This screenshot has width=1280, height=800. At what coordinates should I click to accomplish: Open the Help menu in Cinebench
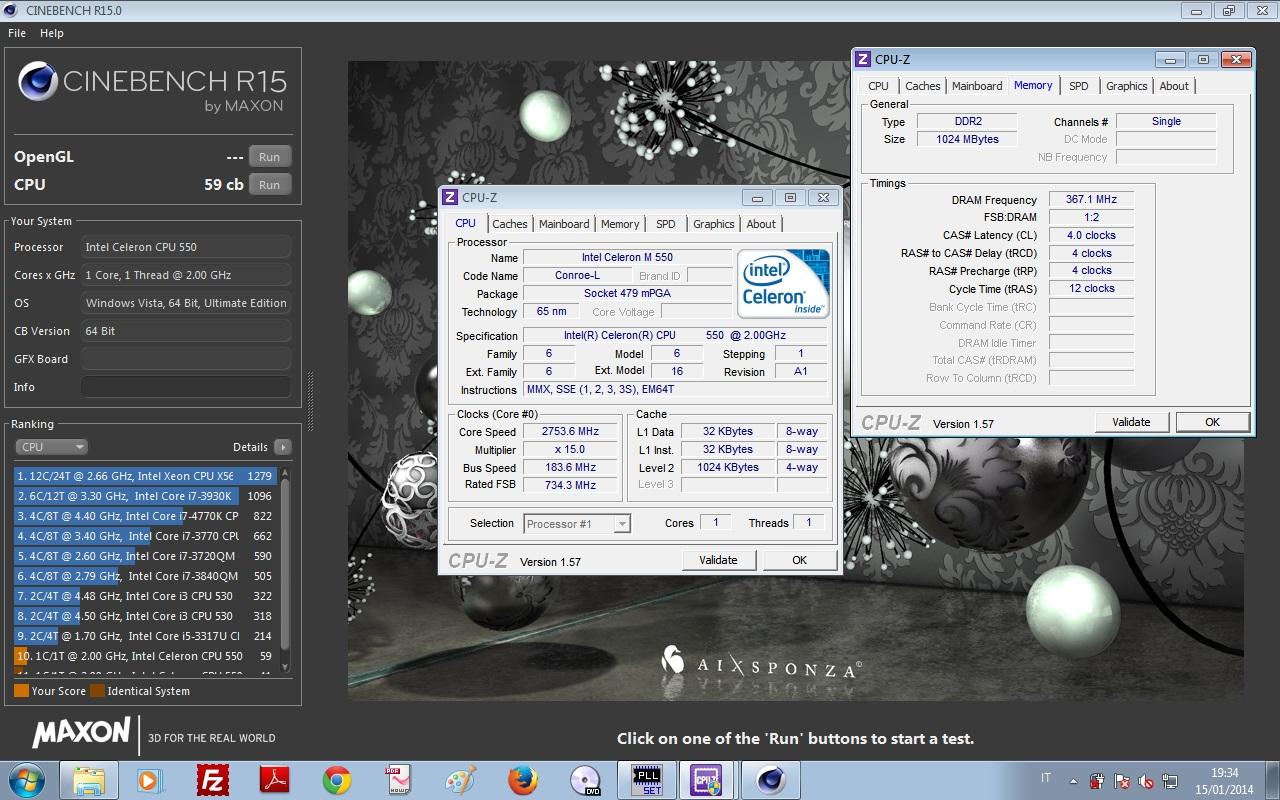(52, 33)
